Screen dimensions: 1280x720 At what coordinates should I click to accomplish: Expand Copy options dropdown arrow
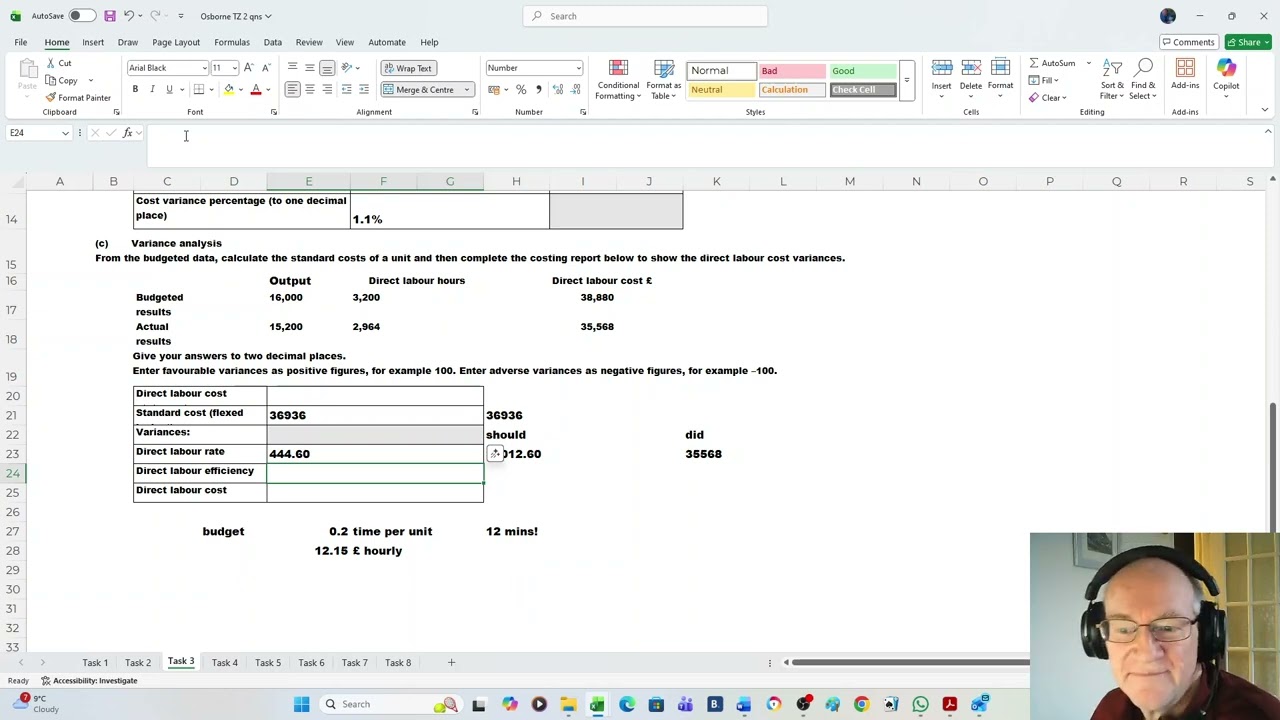click(90, 81)
